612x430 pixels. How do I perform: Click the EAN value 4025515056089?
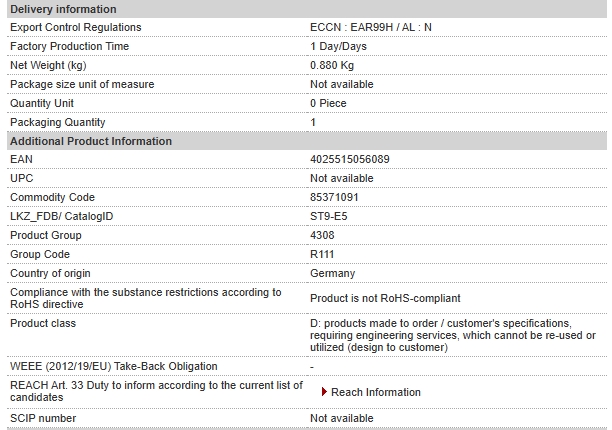tap(350, 159)
